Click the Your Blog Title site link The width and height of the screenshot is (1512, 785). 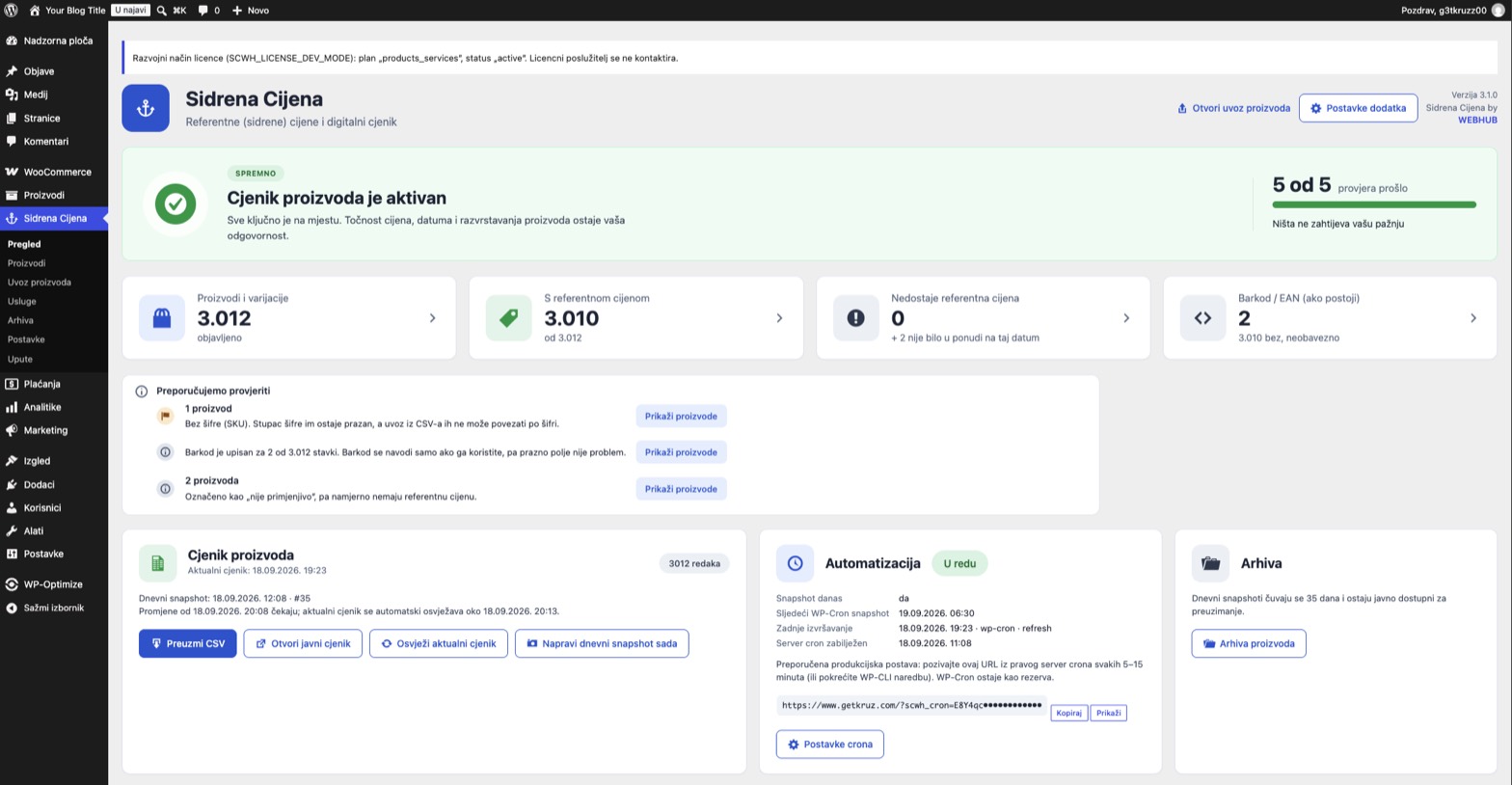[x=75, y=11]
